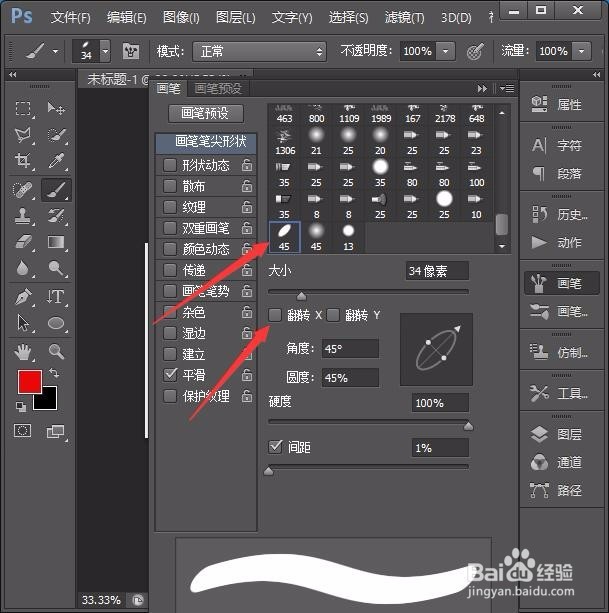Enable 颜色动态 checkbox
Viewport: 609px width, 613px height.
170,249
